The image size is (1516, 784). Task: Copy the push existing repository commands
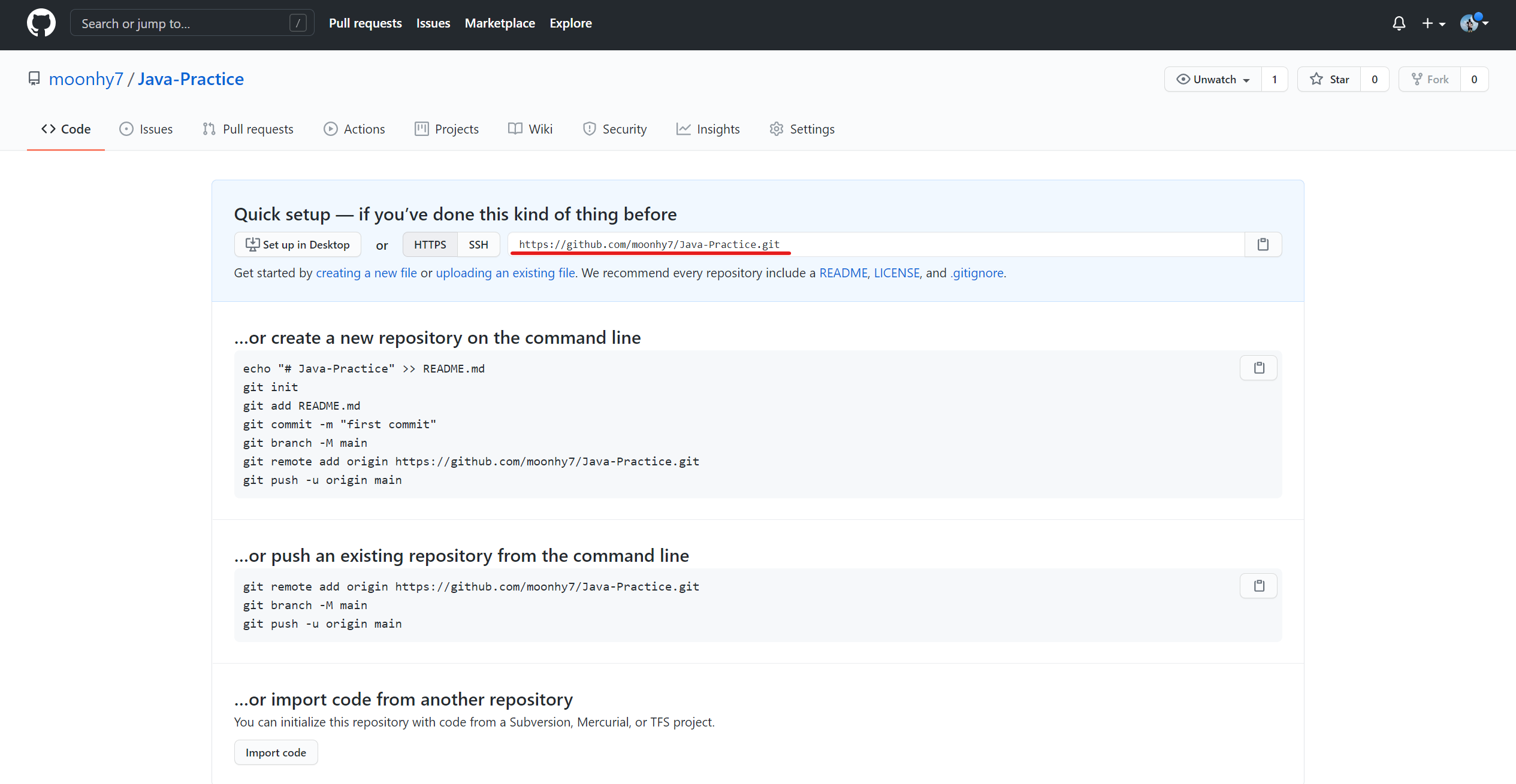tap(1258, 586)
